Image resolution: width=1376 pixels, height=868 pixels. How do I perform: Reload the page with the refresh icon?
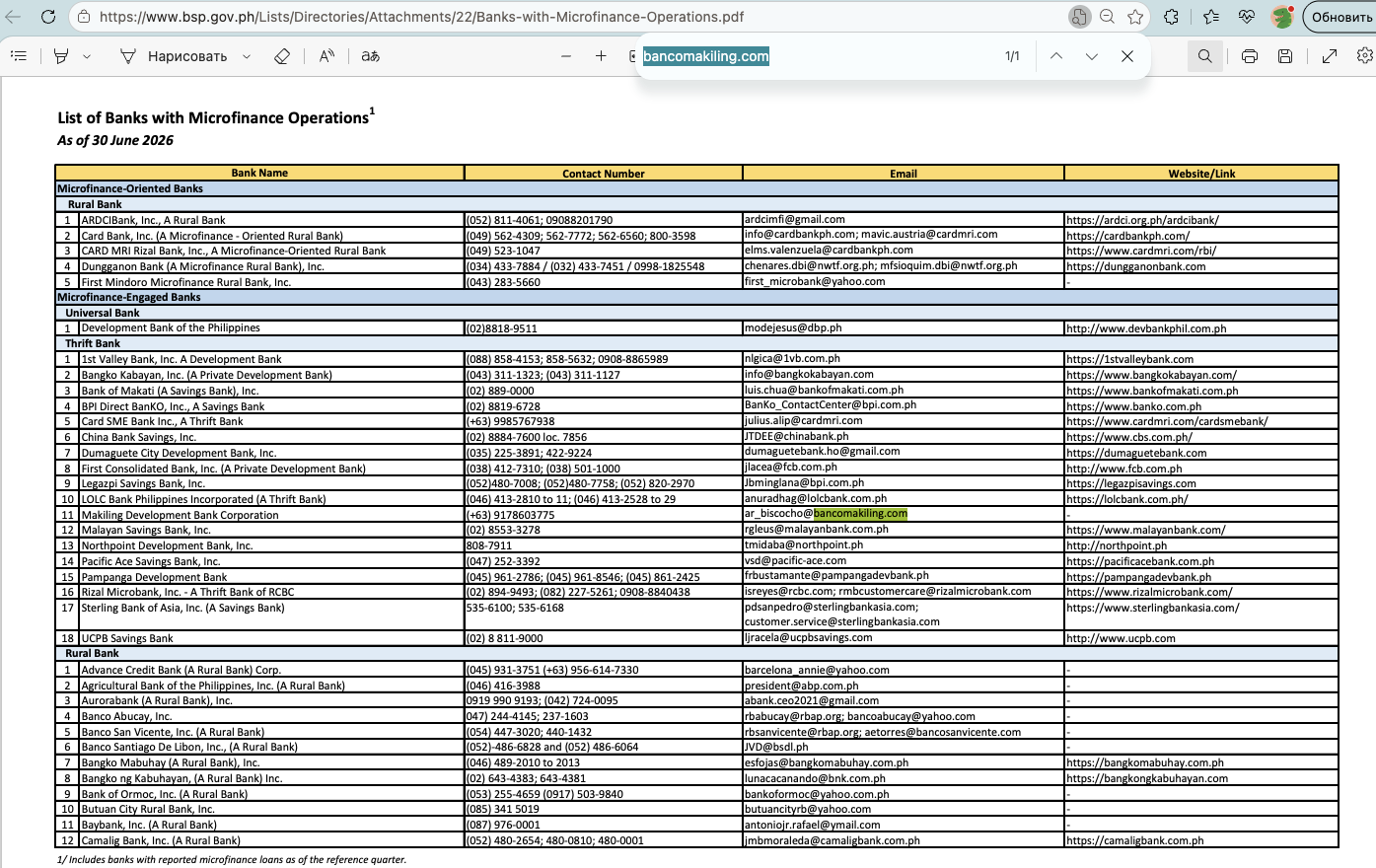coord(48,17)
